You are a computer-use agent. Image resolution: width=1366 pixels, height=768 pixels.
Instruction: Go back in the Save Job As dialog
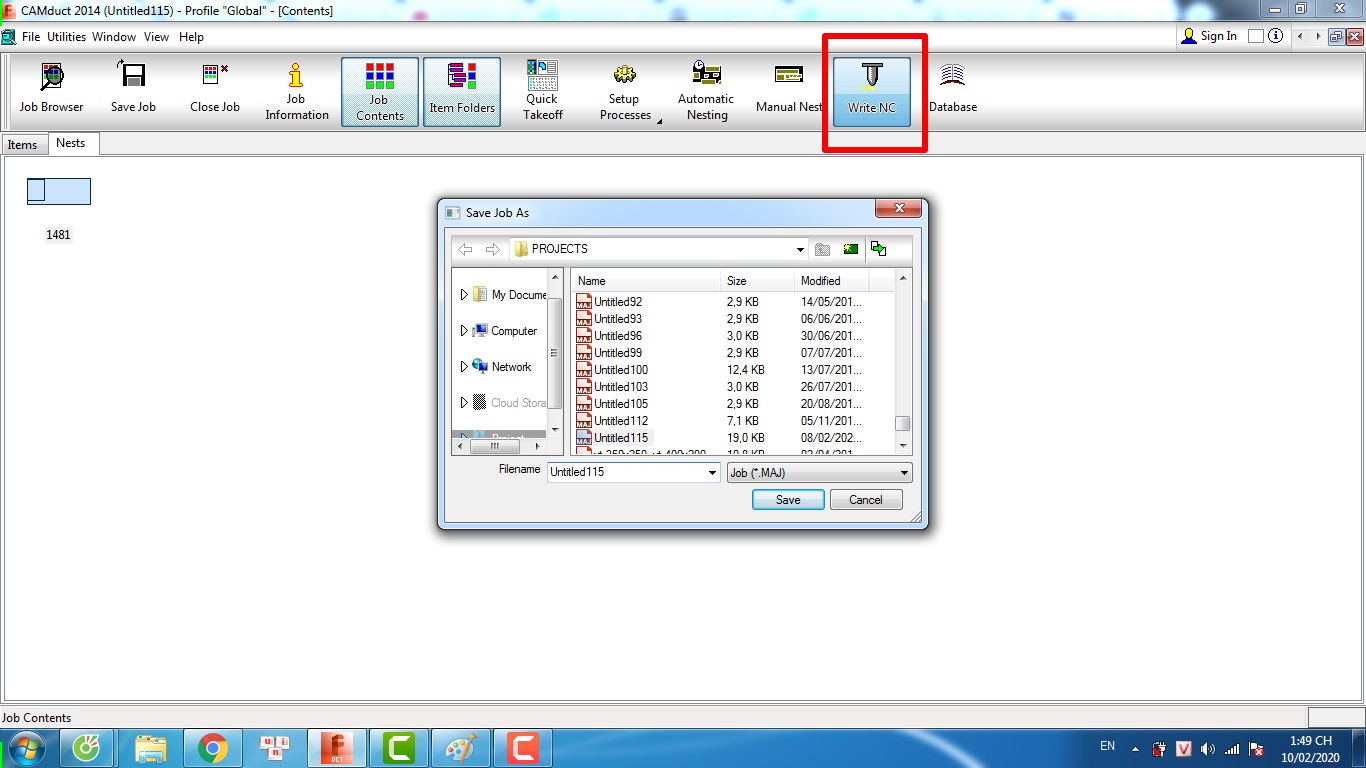(465, 249)
